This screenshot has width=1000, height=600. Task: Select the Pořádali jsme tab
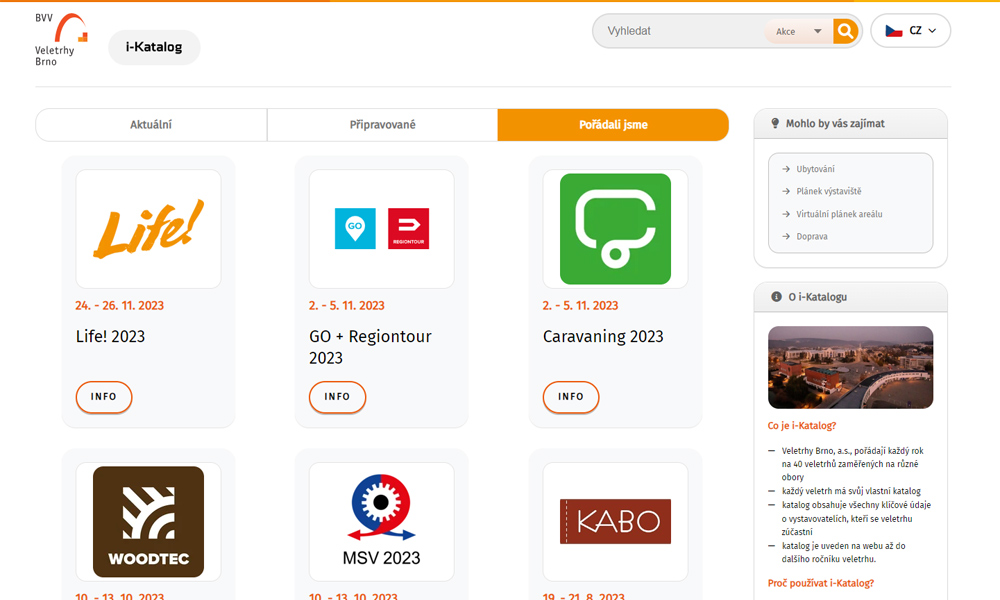pos(614,125)
